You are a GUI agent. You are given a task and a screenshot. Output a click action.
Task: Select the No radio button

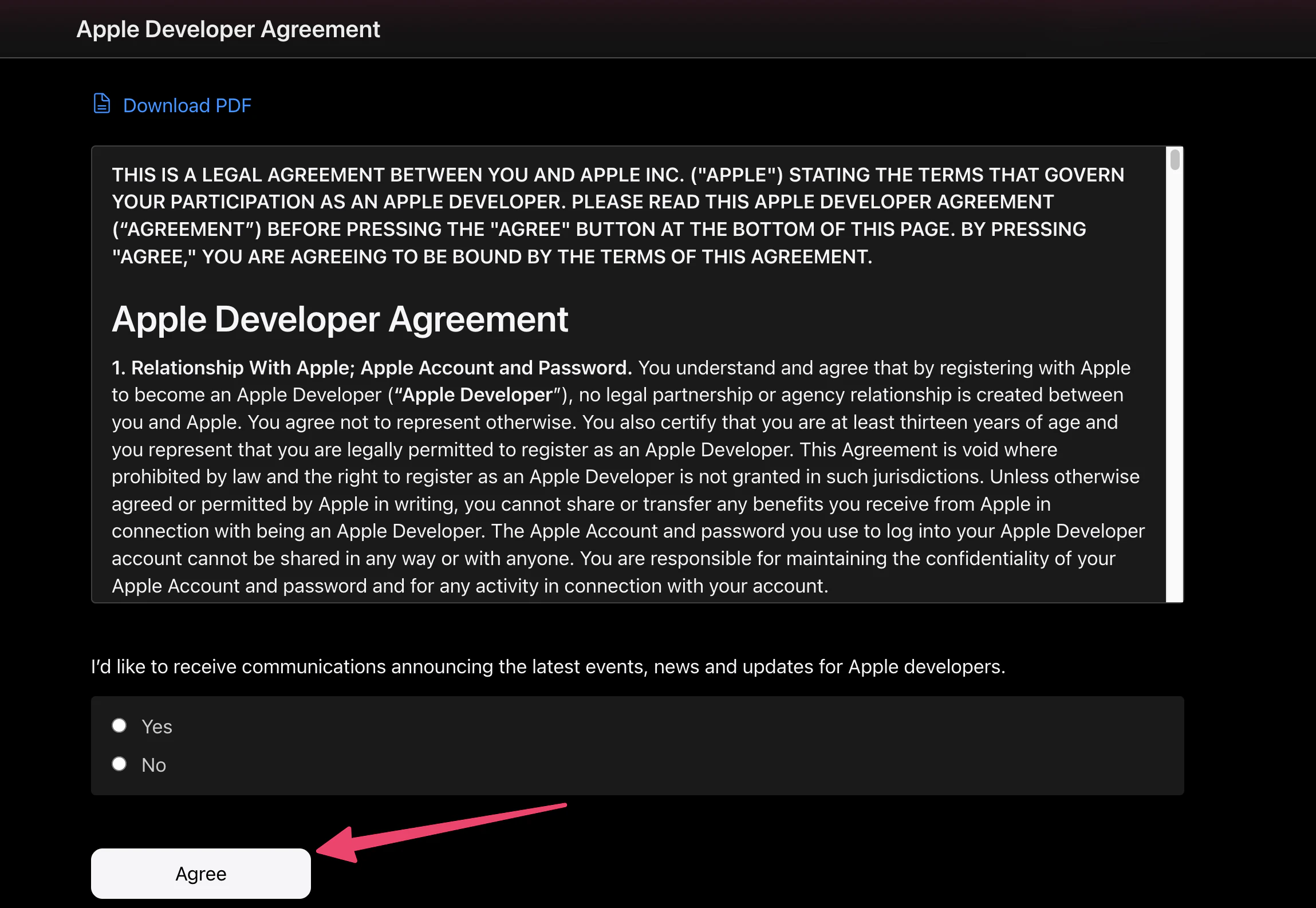(119, 764)
